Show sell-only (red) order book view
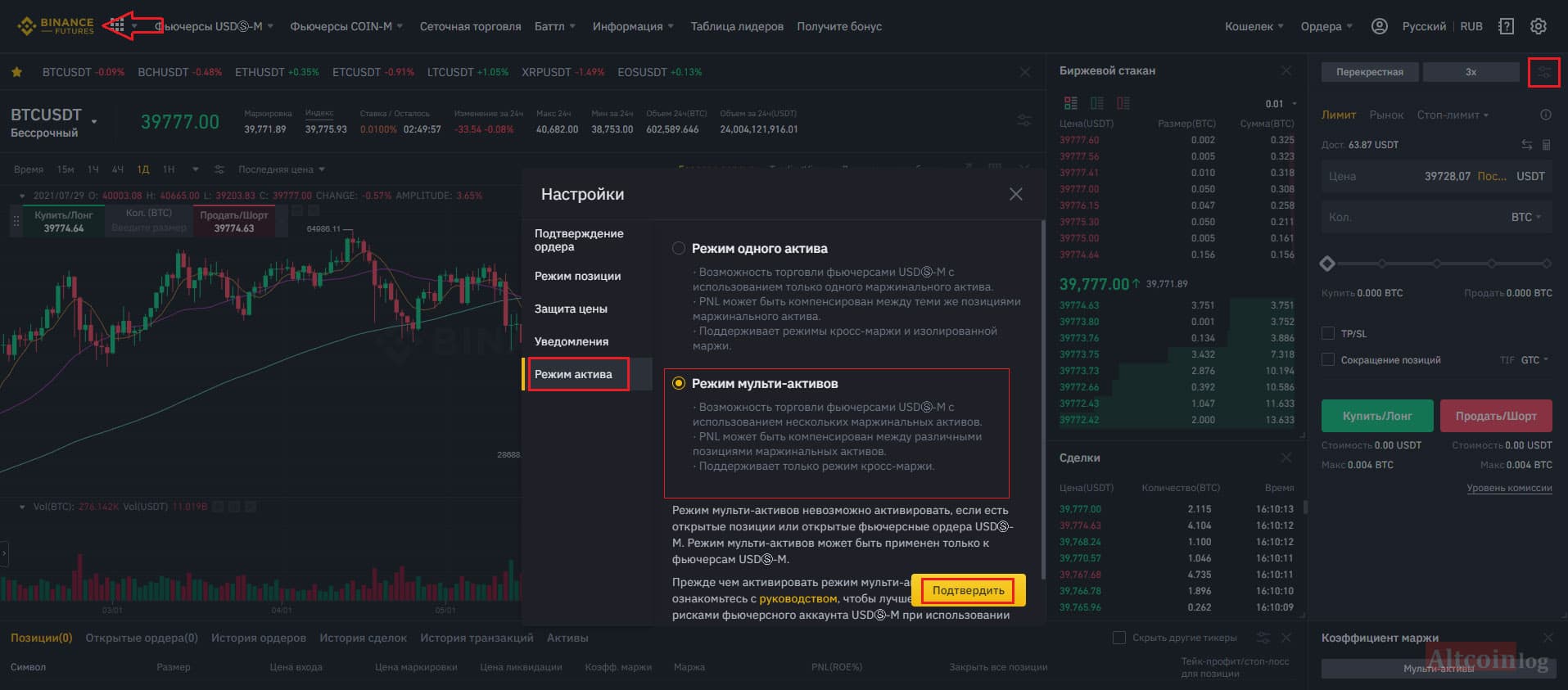Image resolution: width=1568 pixels, height=690 pixels. point(1123,103)
